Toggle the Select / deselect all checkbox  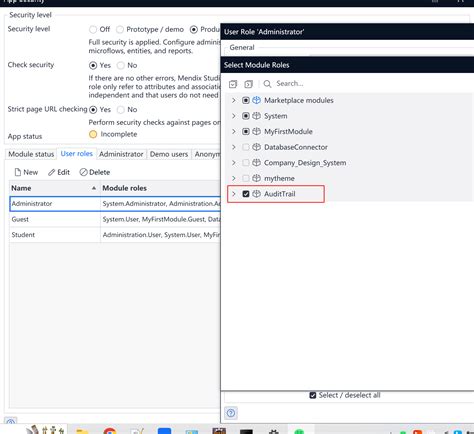coord(313,395)
